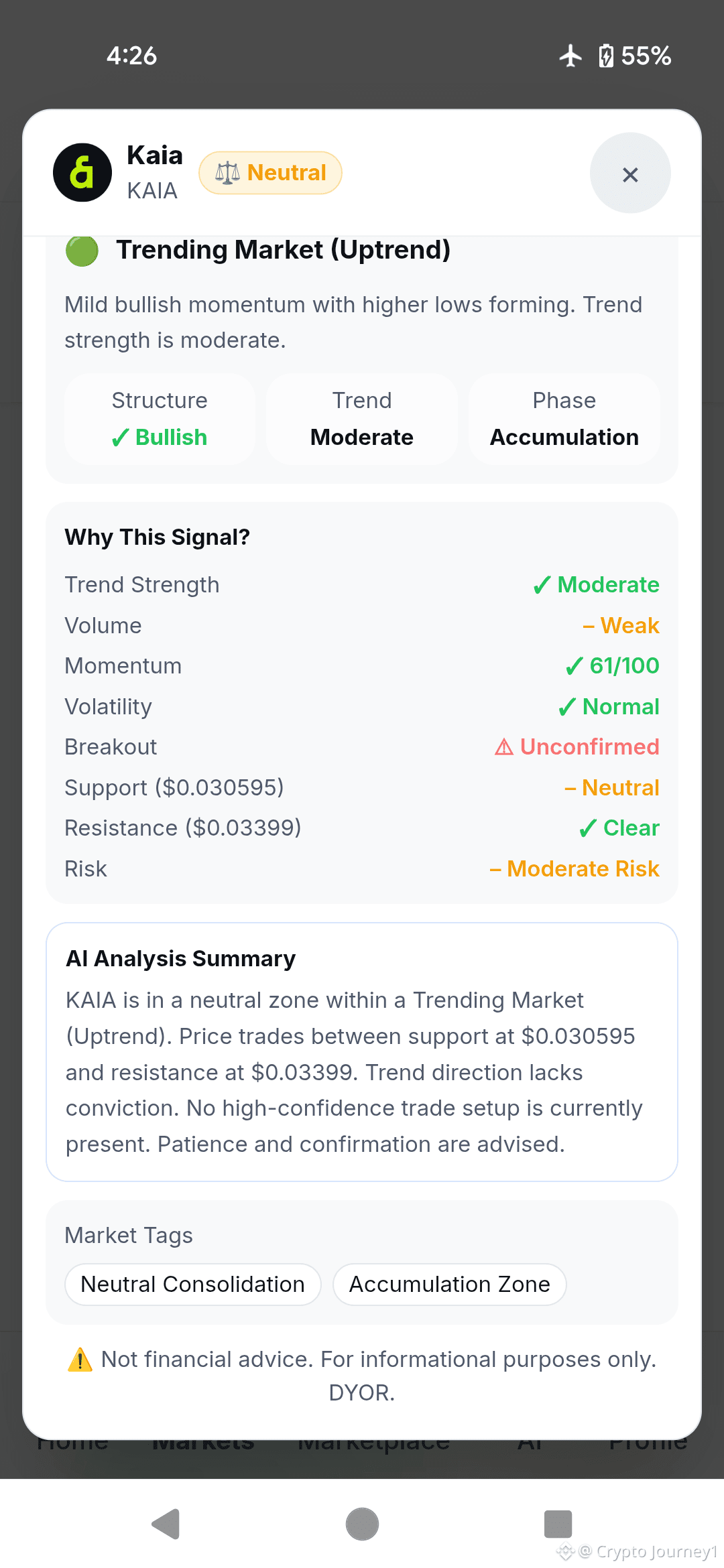Tap the Android recent apps square
The image size is (724, 1568).
pos(558,1524)
